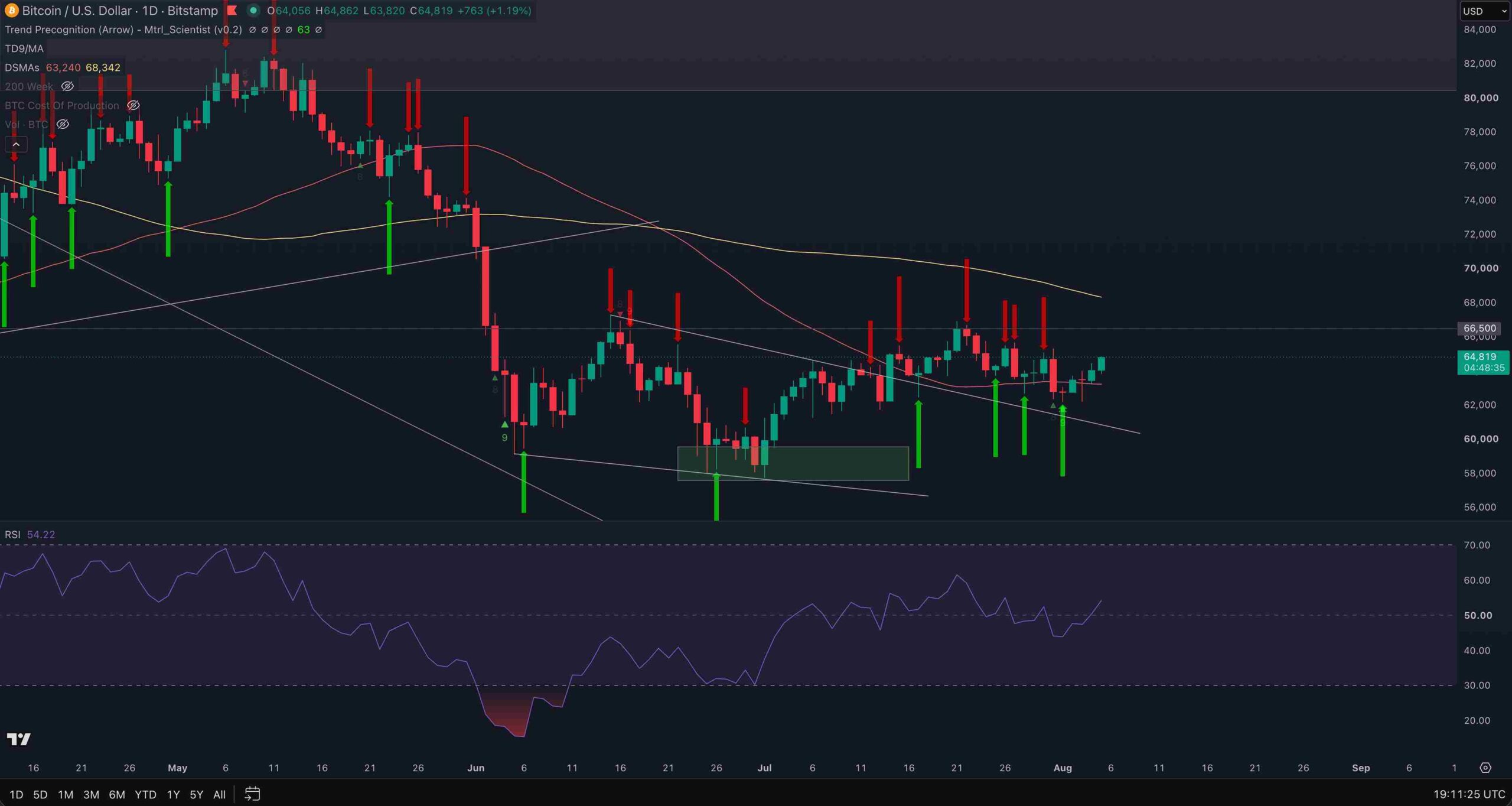This screenshot has height=806, width=1512.
Task: Click the Bitcoin symbol logo icon
Action: pyautogui.click(x=11, y=11)
